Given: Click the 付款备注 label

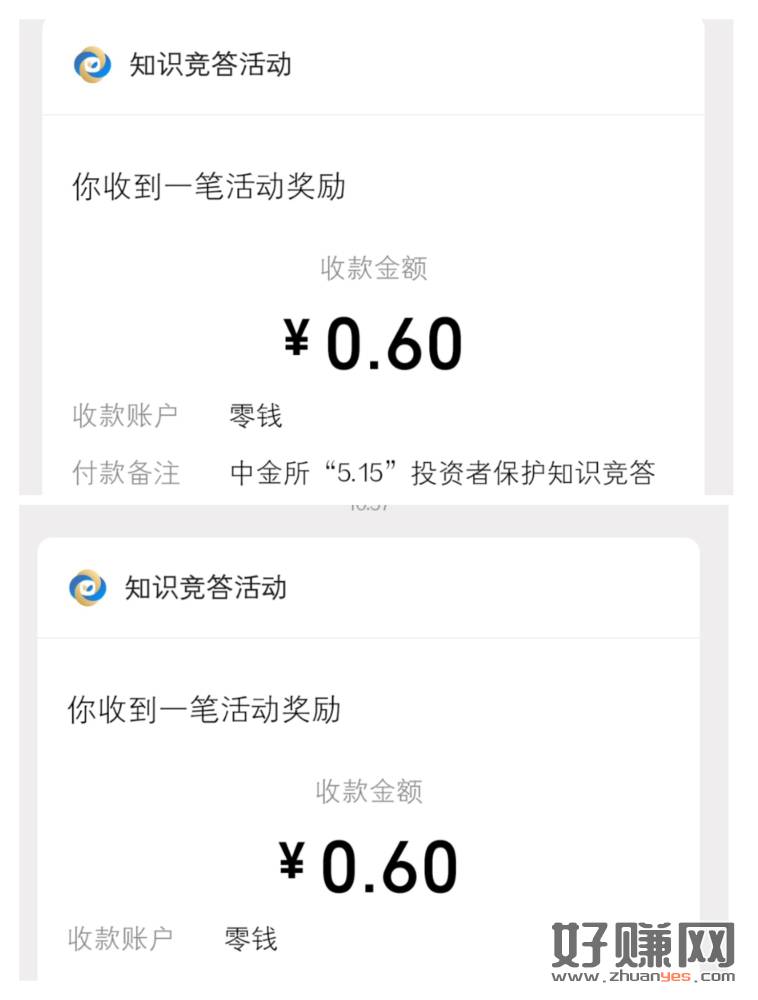Looking at the screenshot, I should [x=125, y=473].
